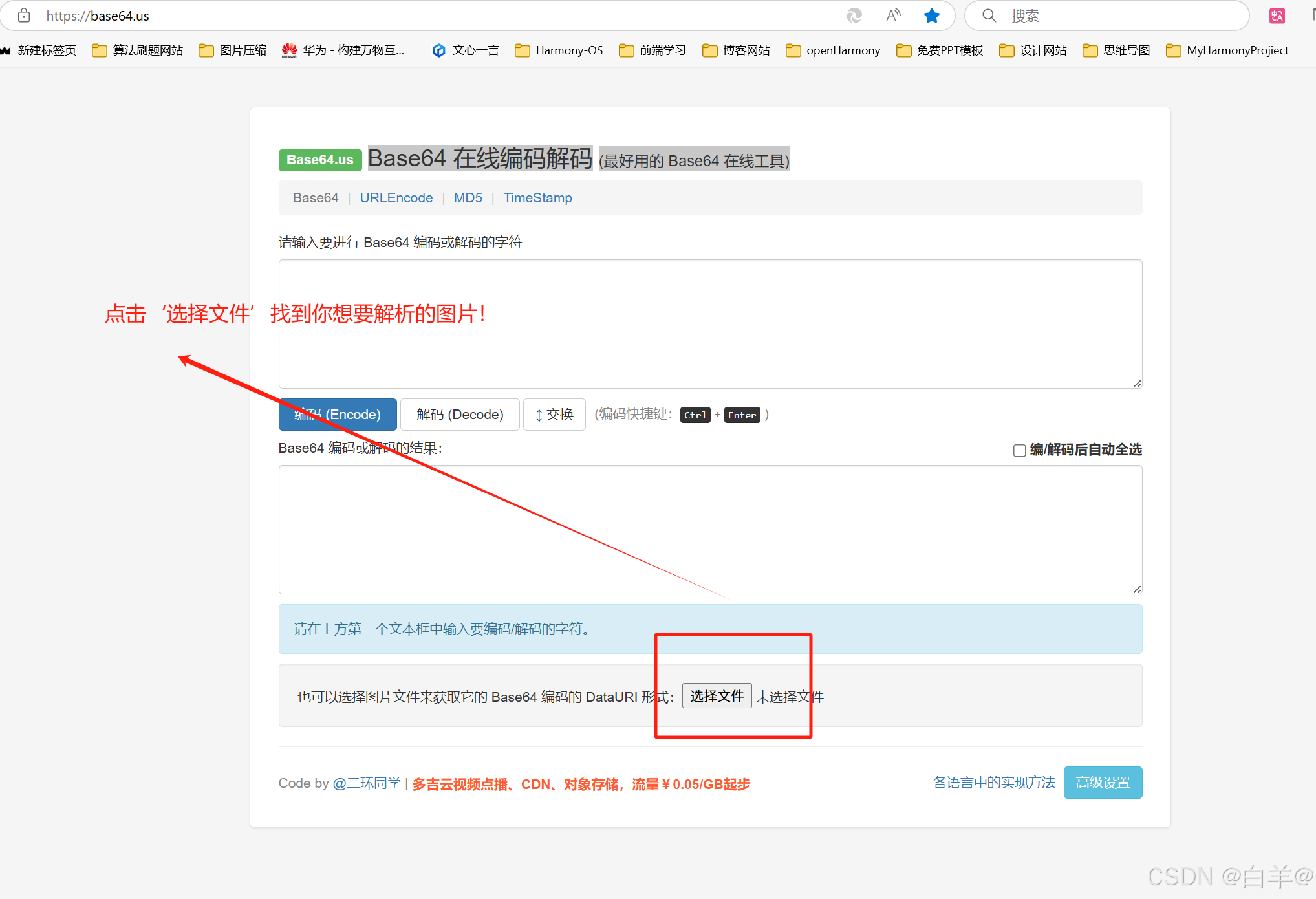1316x899 pixels.
Task: Toggle the blue favorite star icon
Action: click(931, 16)
